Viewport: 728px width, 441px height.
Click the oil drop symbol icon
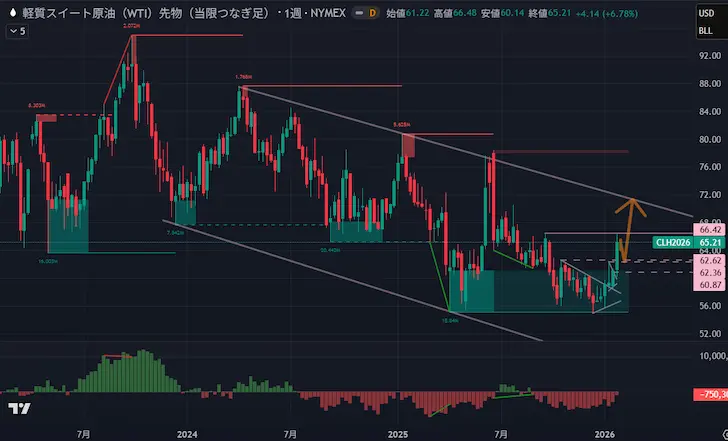[13, 13]
